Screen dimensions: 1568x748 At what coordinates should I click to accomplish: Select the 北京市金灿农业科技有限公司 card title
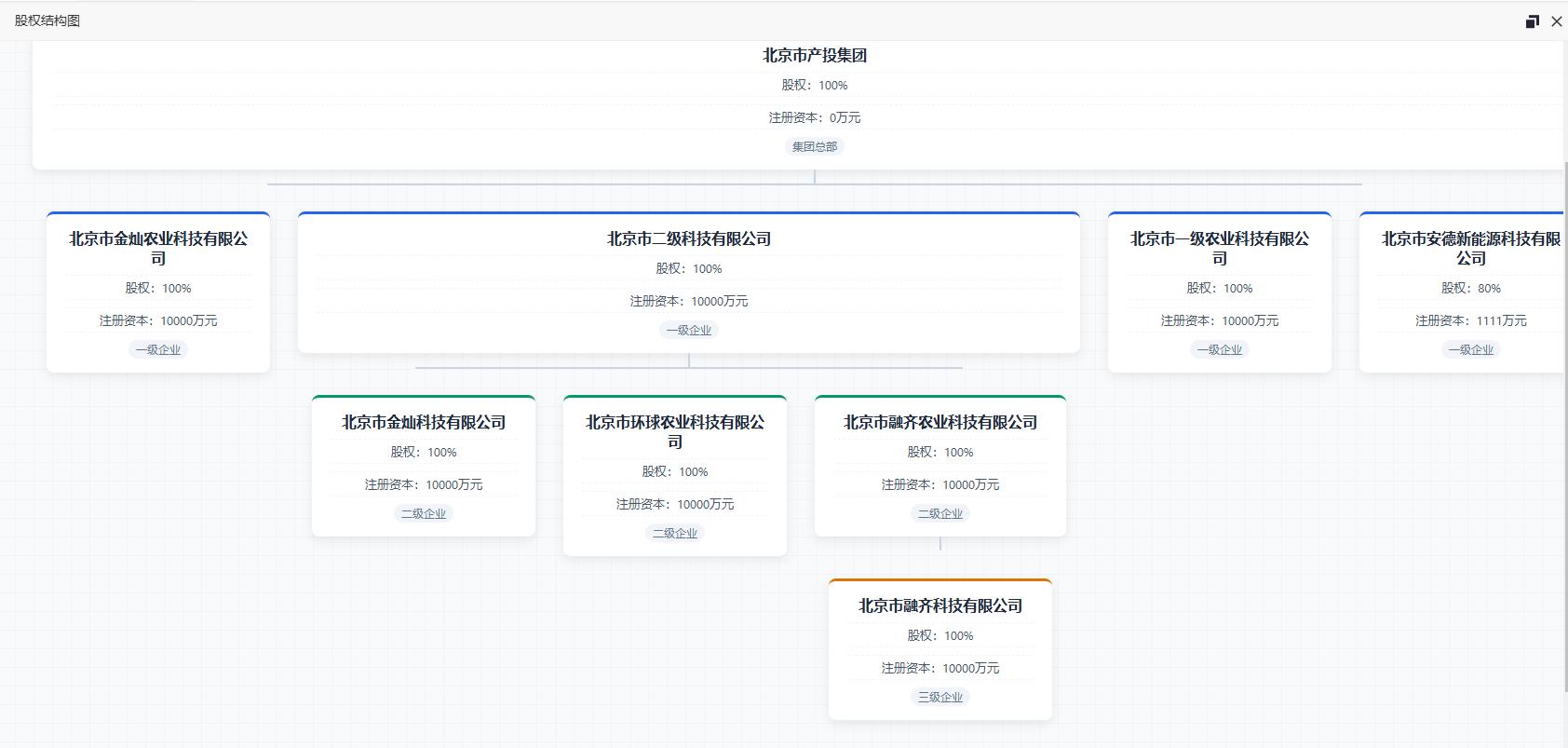pyautogui.click(x=158, y=248)
